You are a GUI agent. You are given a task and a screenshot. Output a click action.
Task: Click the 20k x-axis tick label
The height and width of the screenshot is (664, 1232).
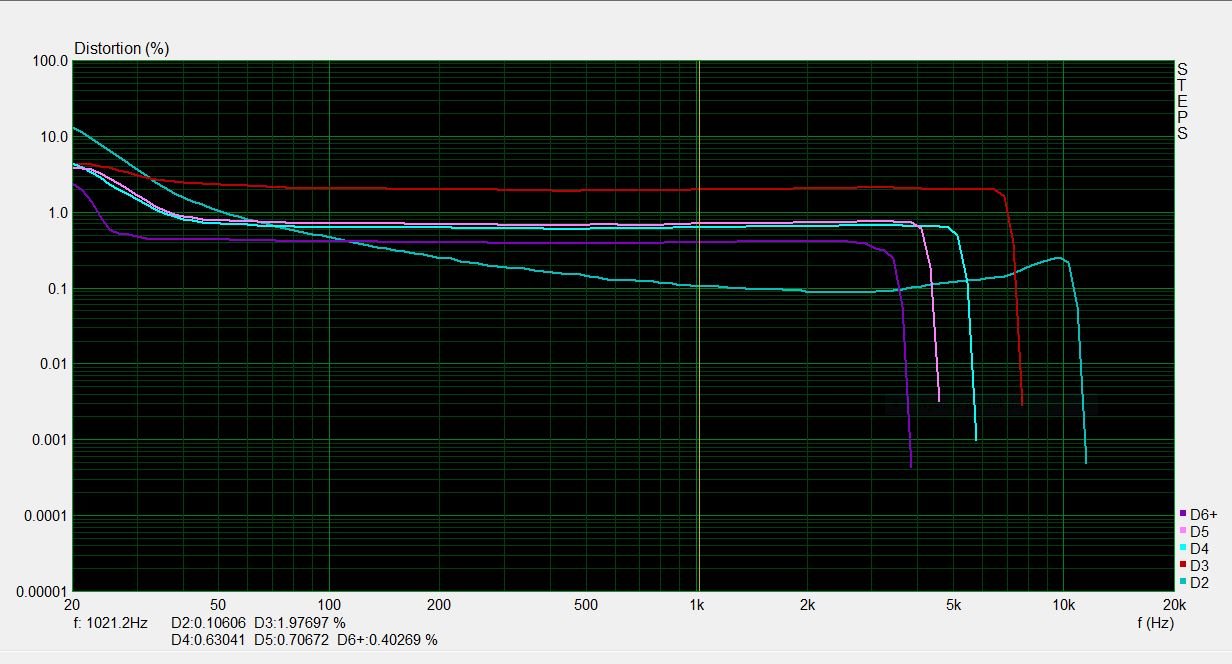coord(1174,605)
